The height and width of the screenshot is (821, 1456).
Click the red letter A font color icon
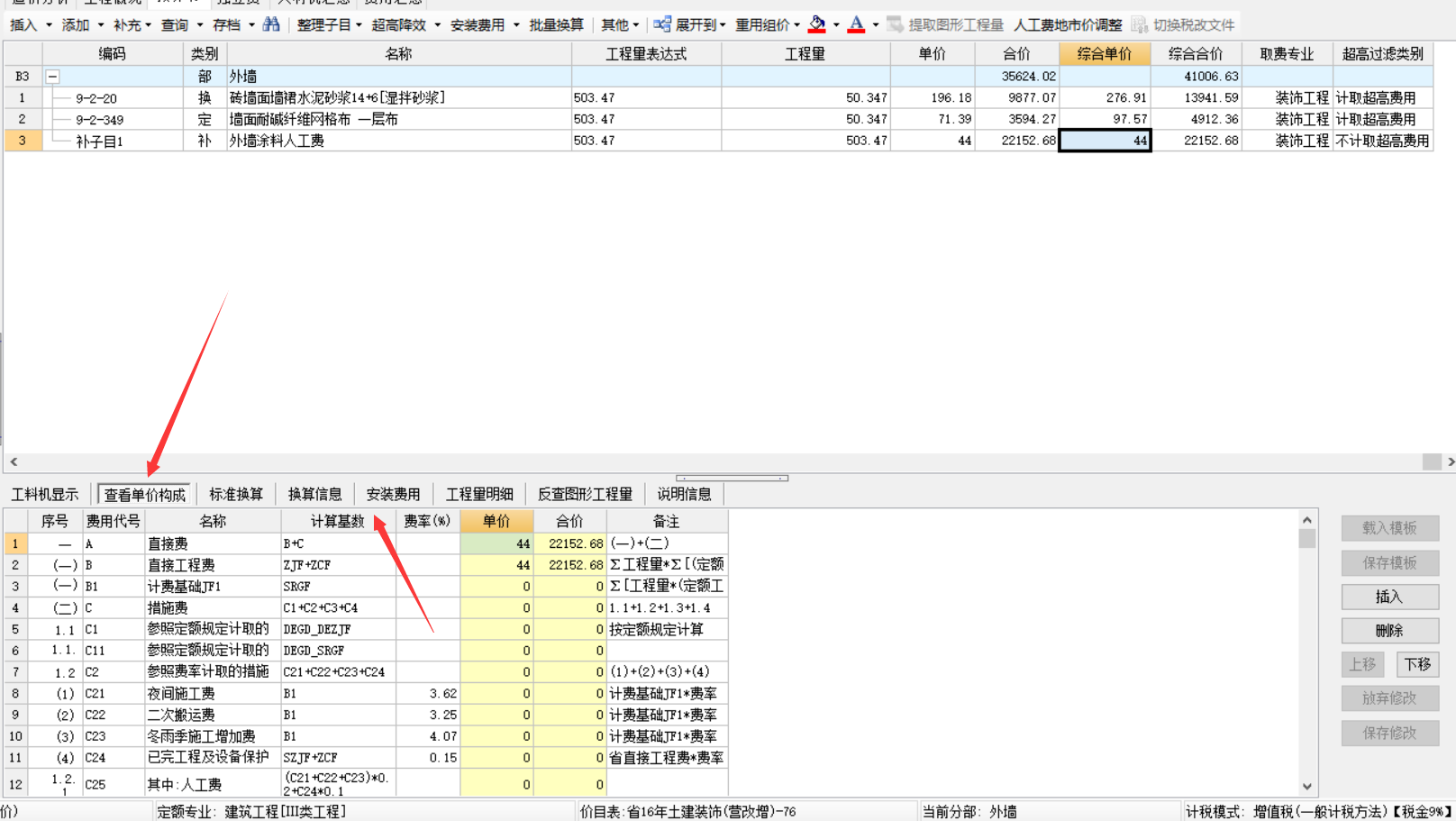(x=856, y=24)
